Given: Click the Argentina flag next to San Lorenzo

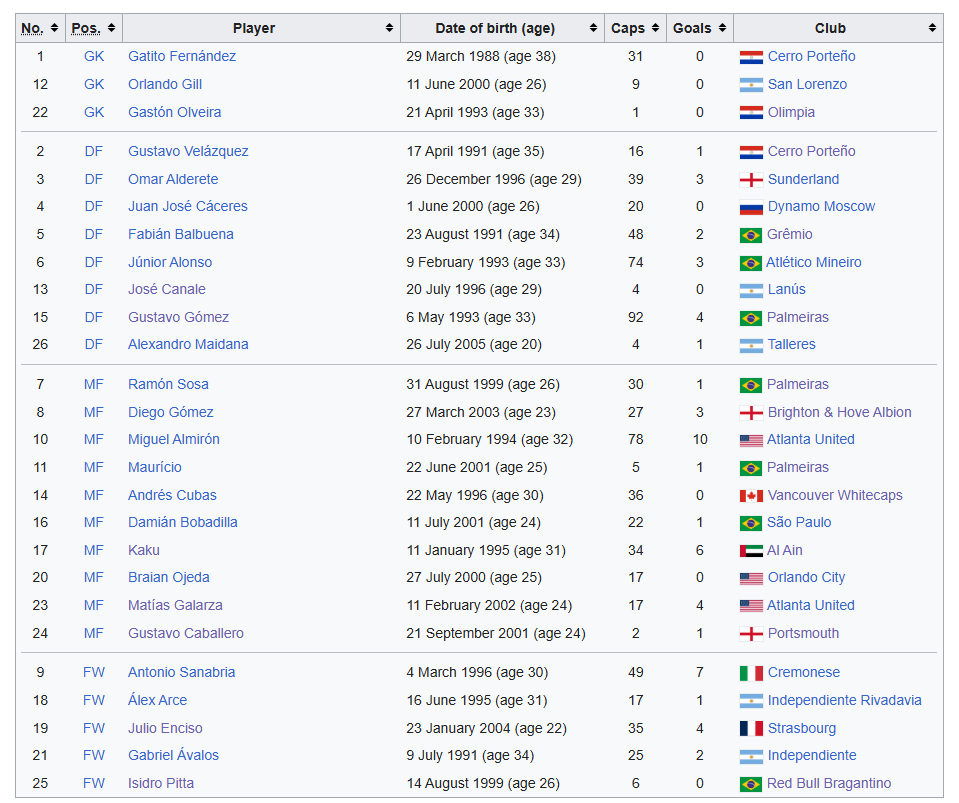Looking at the screenshot, I should 750,85.
